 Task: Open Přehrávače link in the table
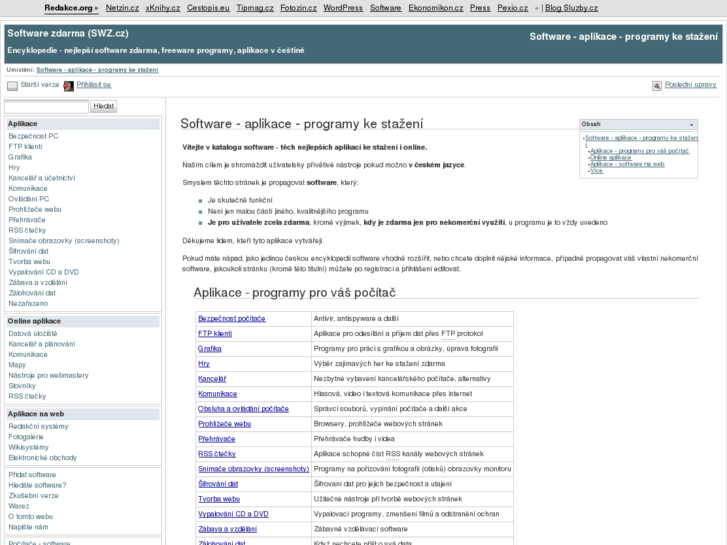tap(217, 439)
